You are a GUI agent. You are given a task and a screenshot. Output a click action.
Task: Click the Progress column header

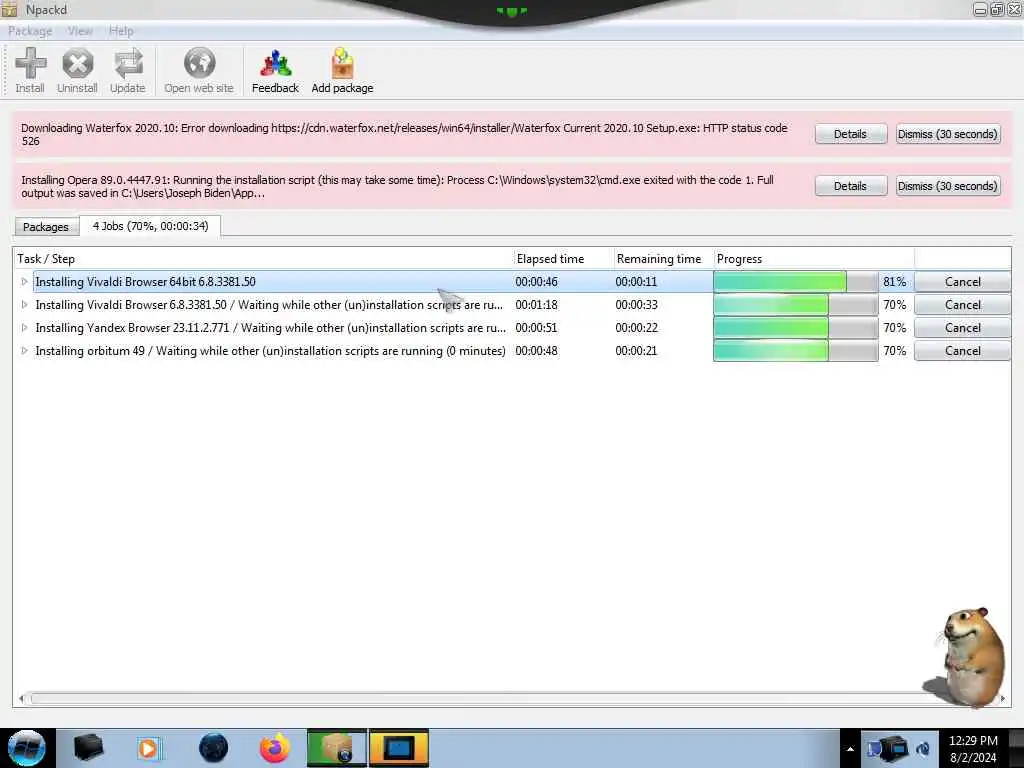click(x=814, y=259)
